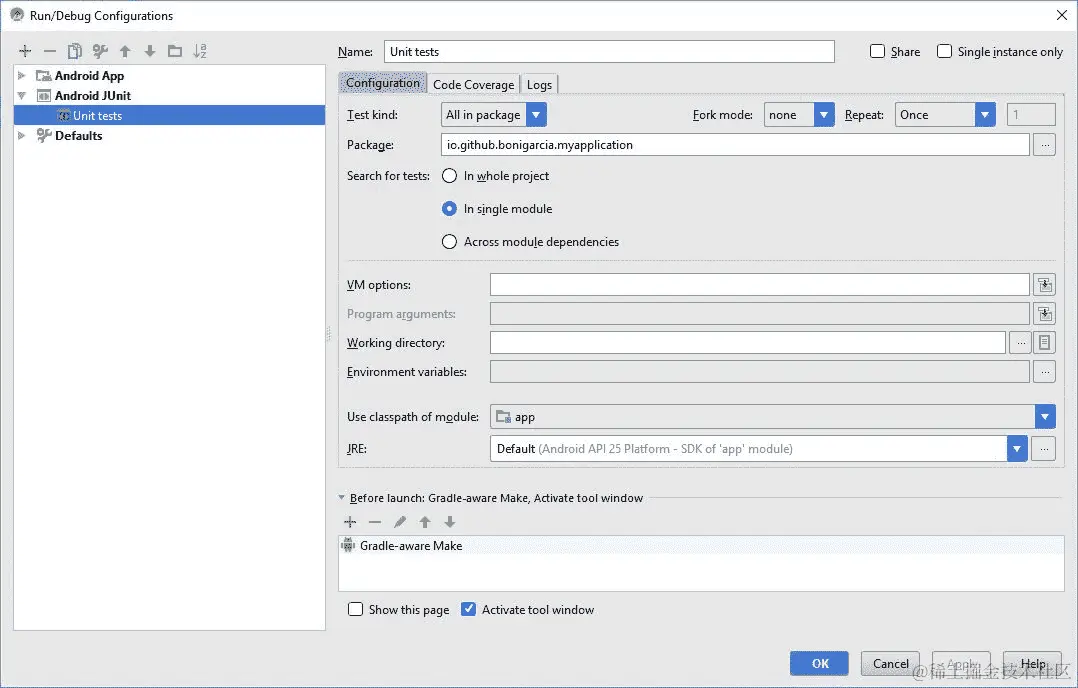Open the JRE dropdown arrow
This screenshot has height=688, width=1078.
tap(1017, 449)
